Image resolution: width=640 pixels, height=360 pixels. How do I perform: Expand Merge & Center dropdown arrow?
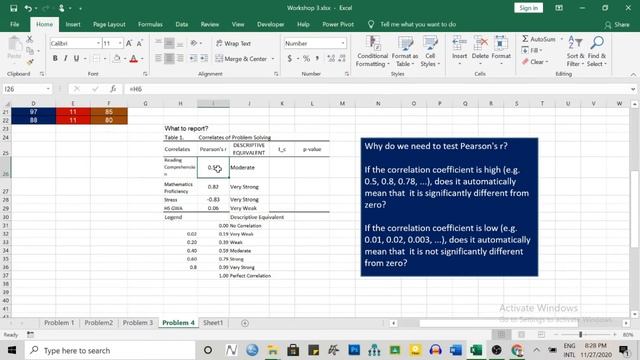(273, 59)
